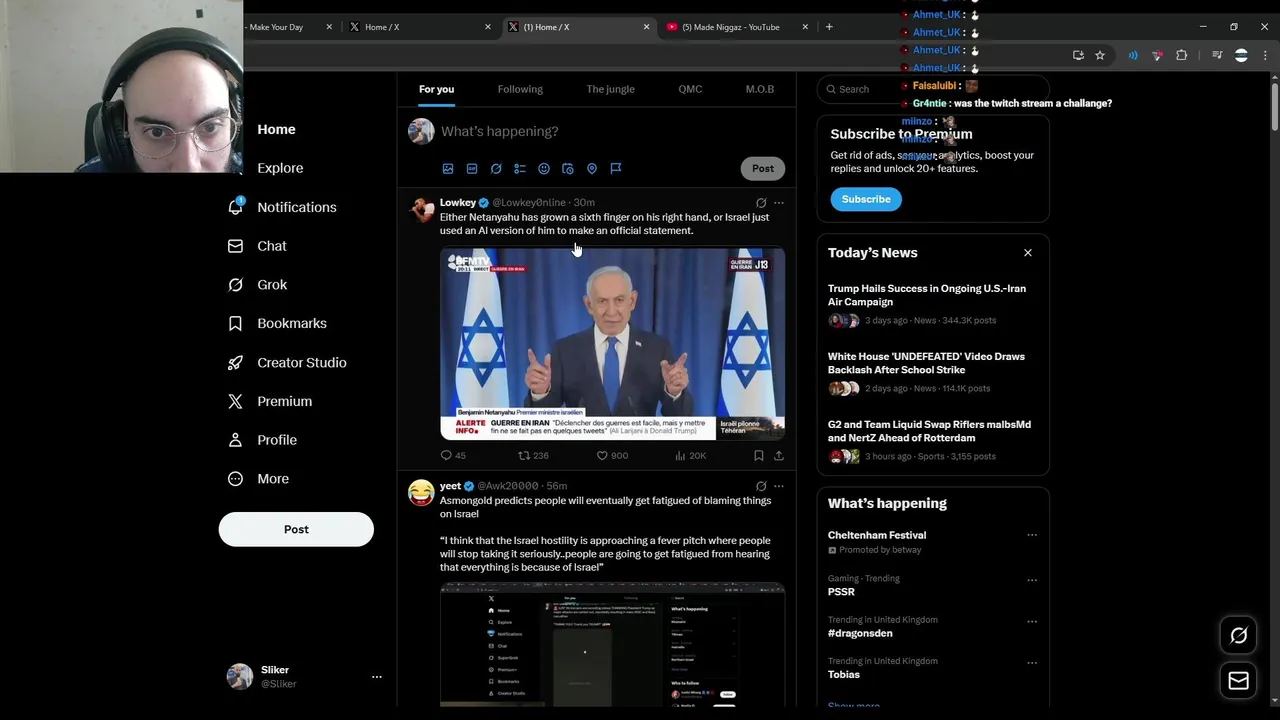Click the flag icon in composer
Viewport: 1280px width, 720px height.
tap(616, 169)
